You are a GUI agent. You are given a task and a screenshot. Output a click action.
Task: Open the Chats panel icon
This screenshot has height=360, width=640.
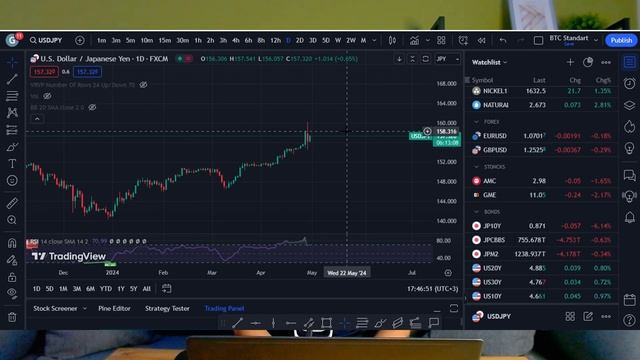coord(629,176)
